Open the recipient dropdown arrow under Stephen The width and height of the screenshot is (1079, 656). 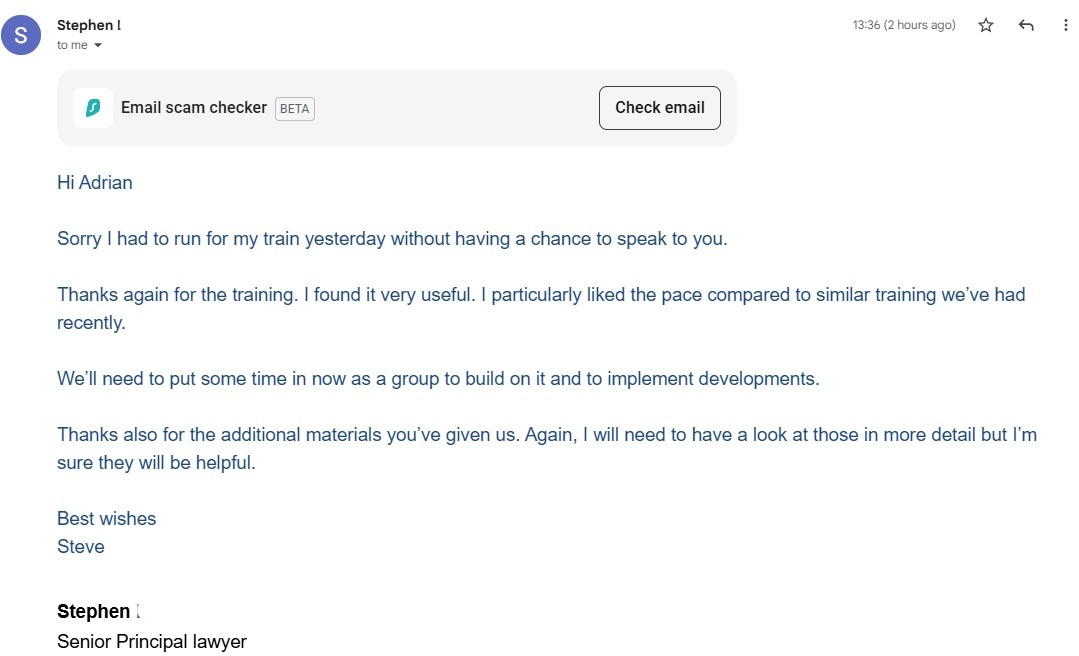97,45
